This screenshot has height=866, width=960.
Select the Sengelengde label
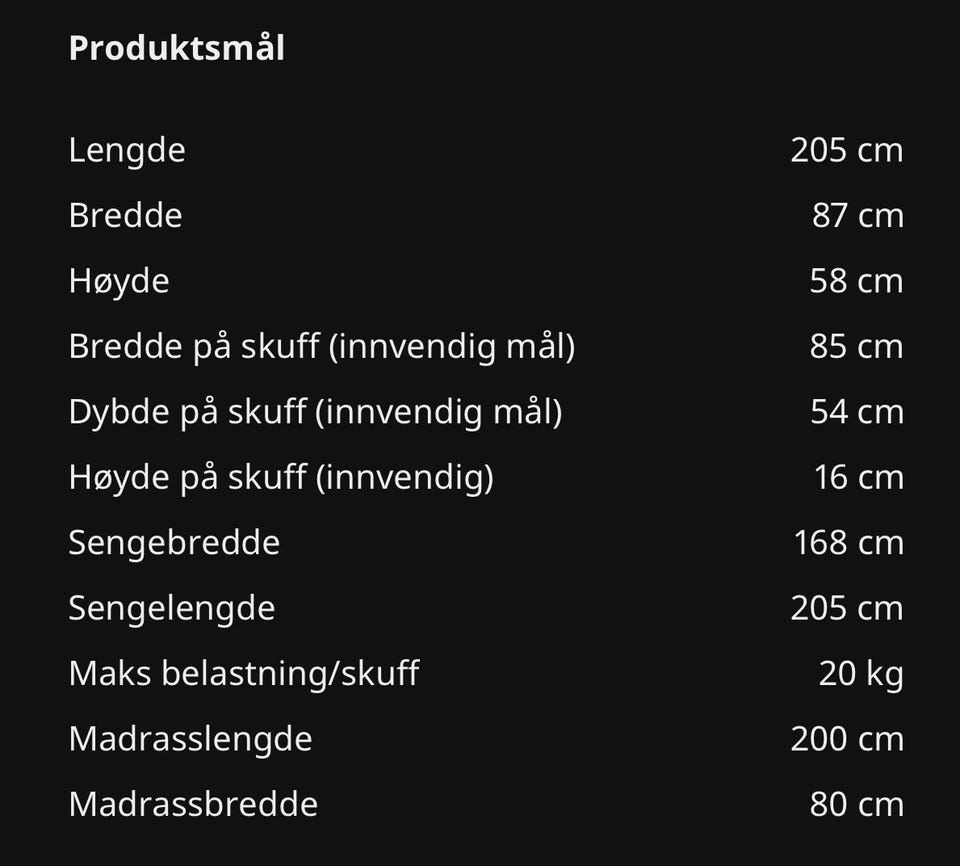(171, 608)
